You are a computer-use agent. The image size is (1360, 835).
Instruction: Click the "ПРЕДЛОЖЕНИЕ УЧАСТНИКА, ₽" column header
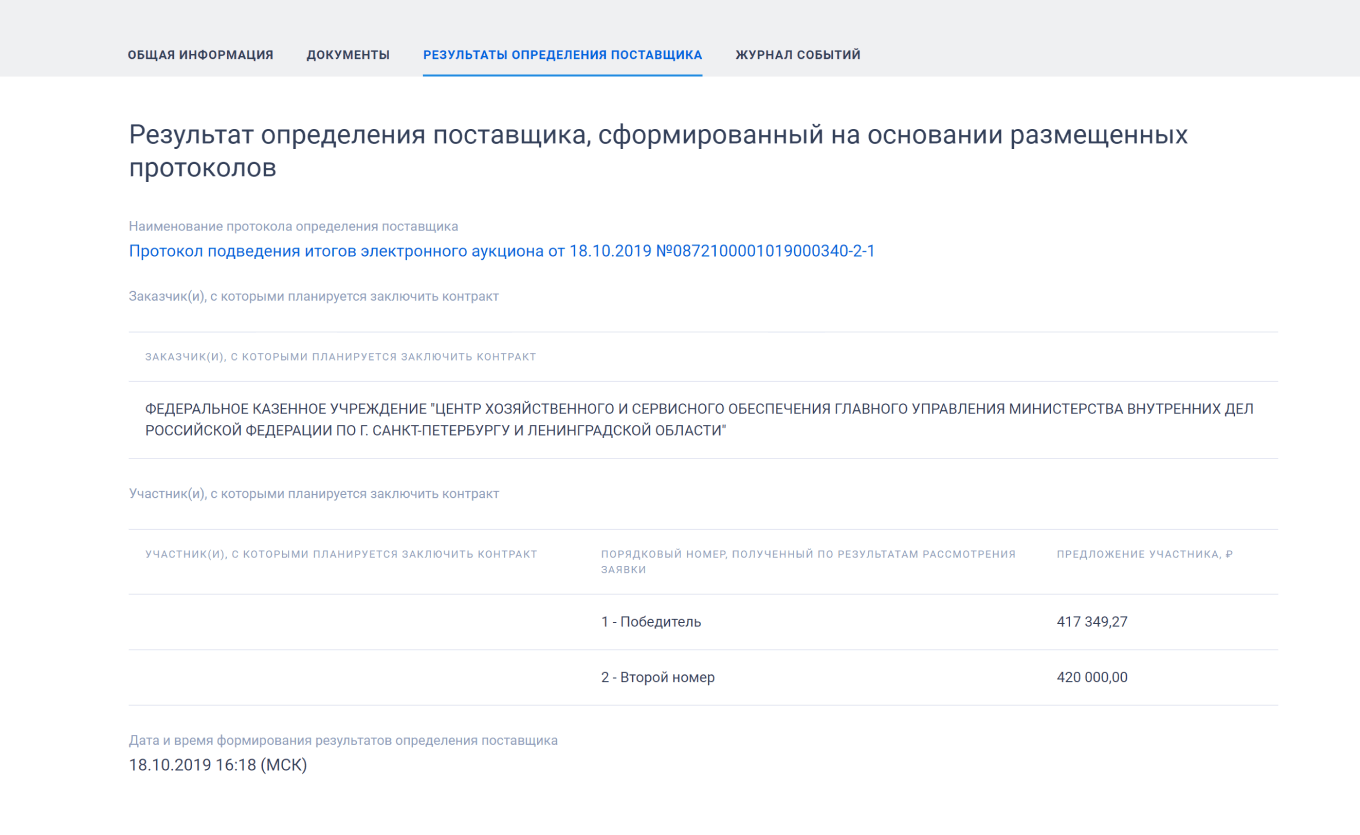pyautogui.click(x=1144, y=553)
